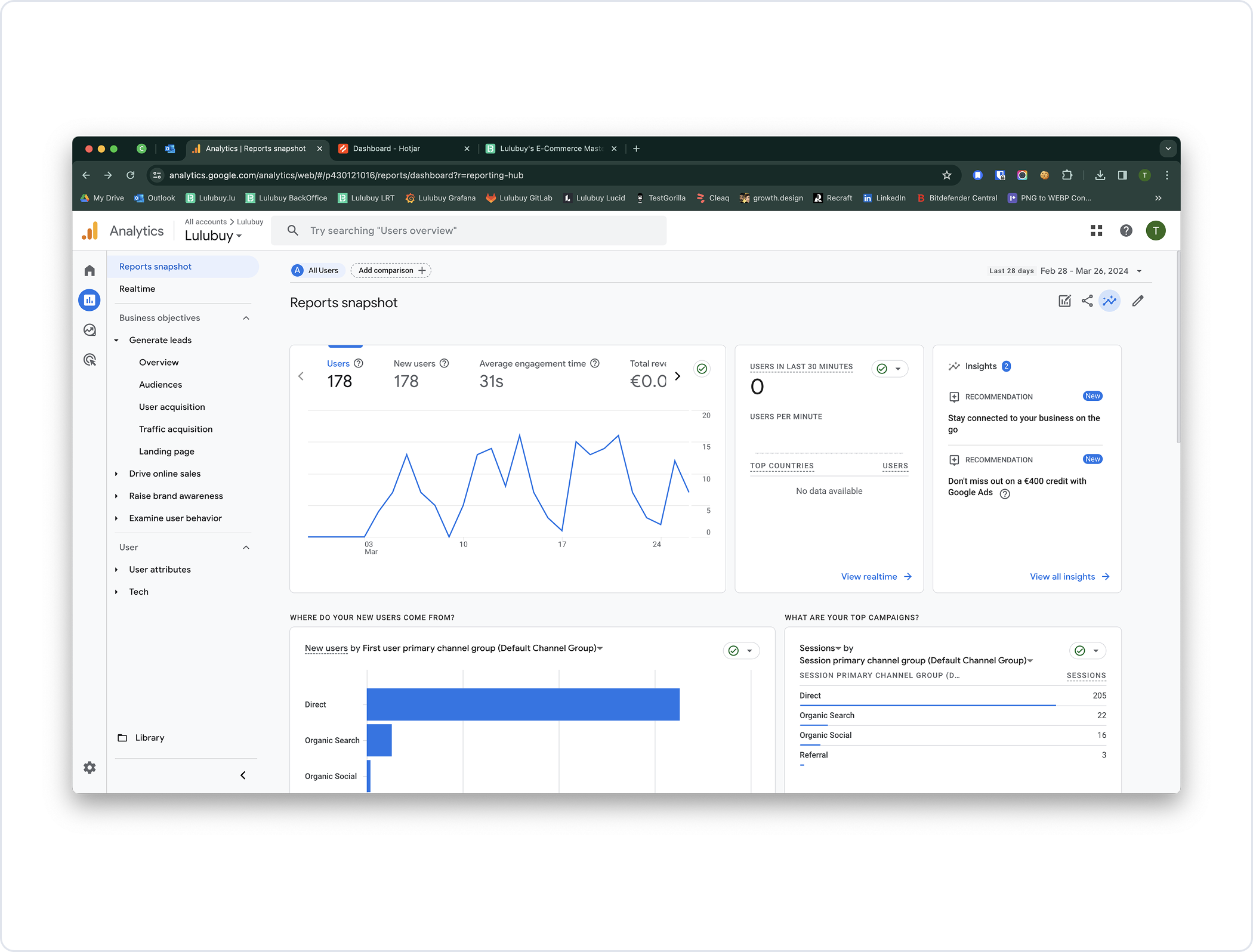Image resolution: width=1253 pixels, height=952 pixels.
Task: Click All accounts breadcrumb
Action: (x=205, y=222)
